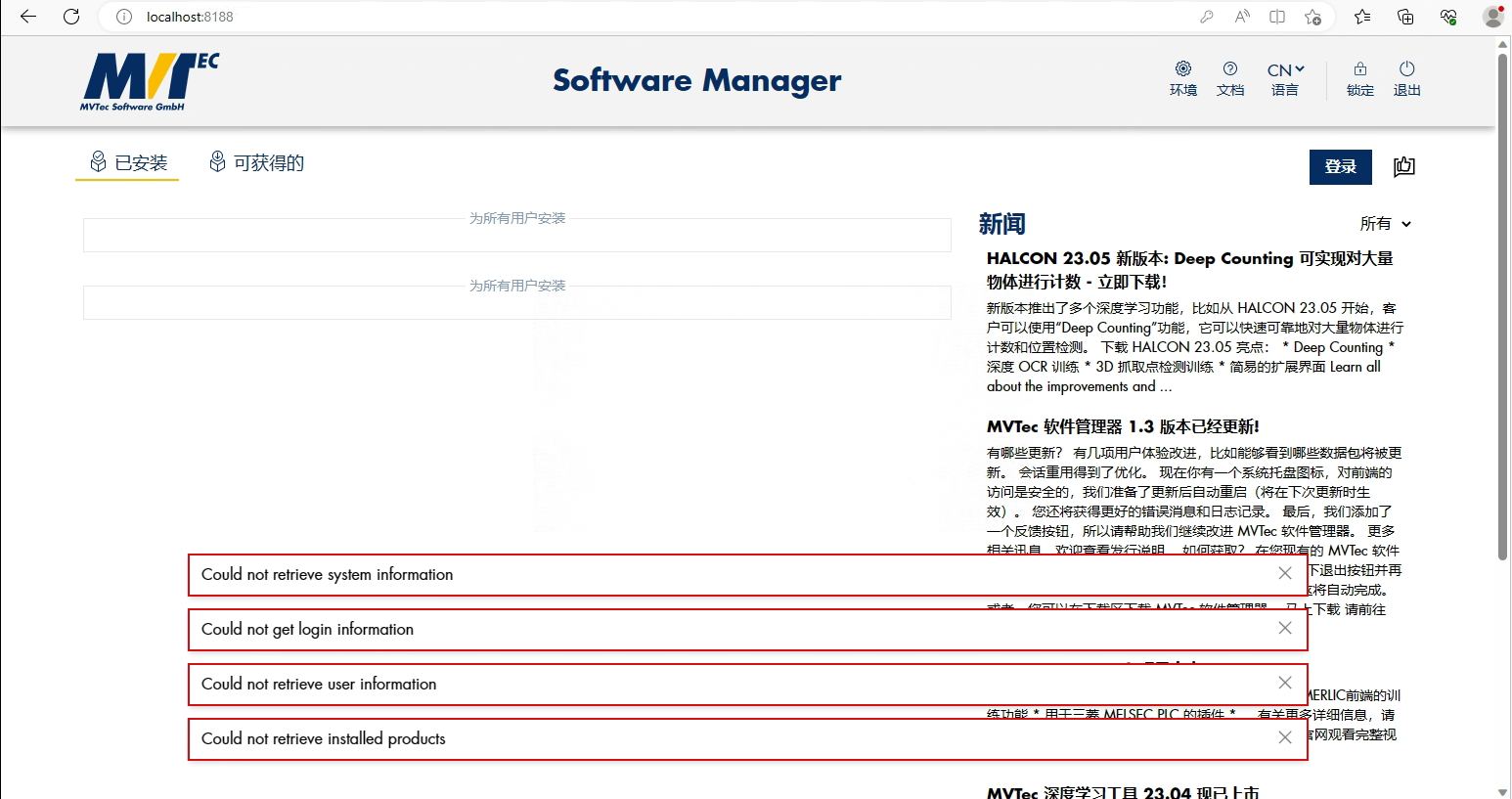The height and width of the screenshot is (799, 1512).
Task: Click the page vertical scrollbar thumb
Action: click(1503, 306)
